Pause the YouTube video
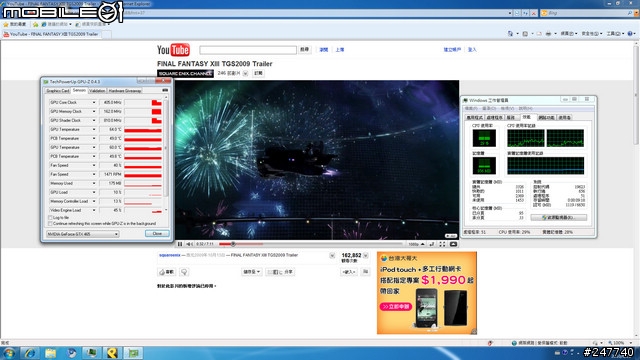Image resolution: width=640 pixels, height=360 pixels. tap(180, 244)
